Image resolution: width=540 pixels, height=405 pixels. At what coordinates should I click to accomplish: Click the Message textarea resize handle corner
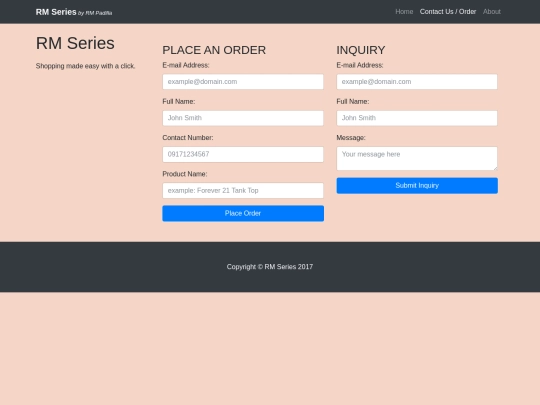[495, 168]
